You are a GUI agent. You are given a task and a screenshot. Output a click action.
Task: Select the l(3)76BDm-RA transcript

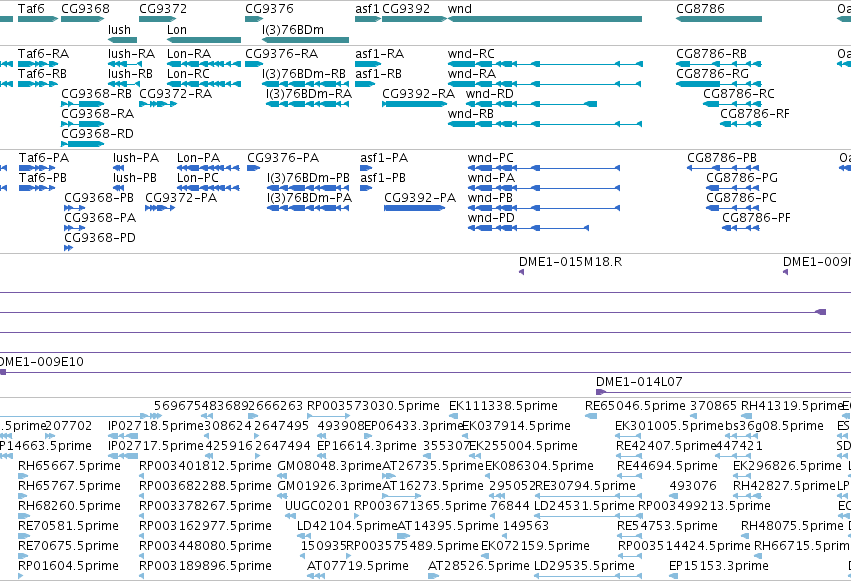tap(307, 104)
